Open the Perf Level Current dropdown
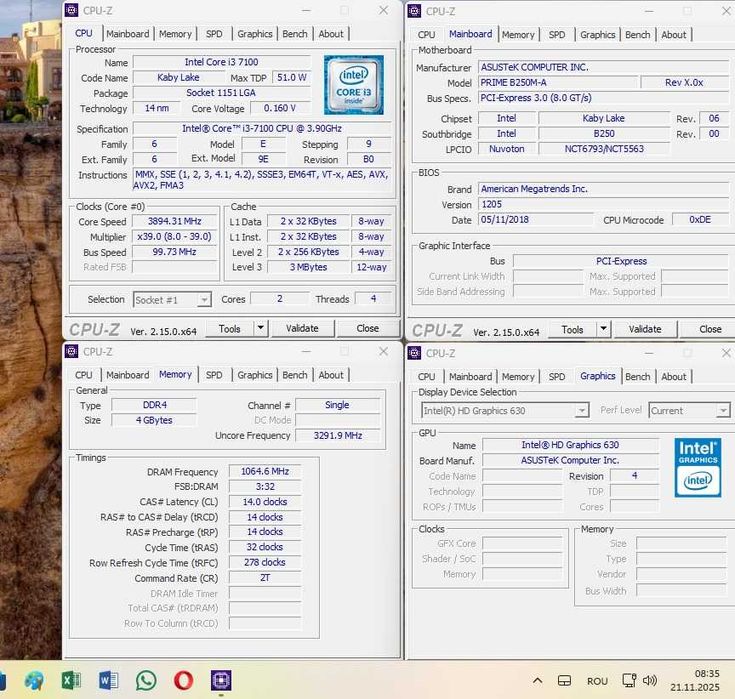735x699 pixels. click(x=690, y=411)
